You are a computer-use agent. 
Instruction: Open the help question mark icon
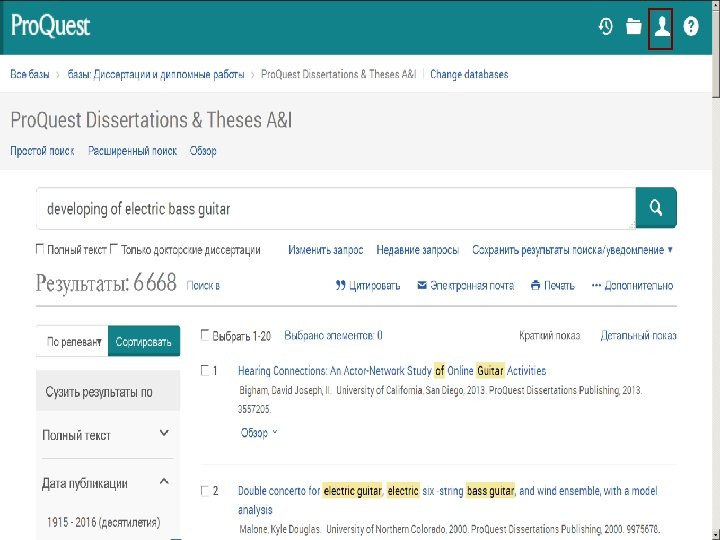click(691, 26)
